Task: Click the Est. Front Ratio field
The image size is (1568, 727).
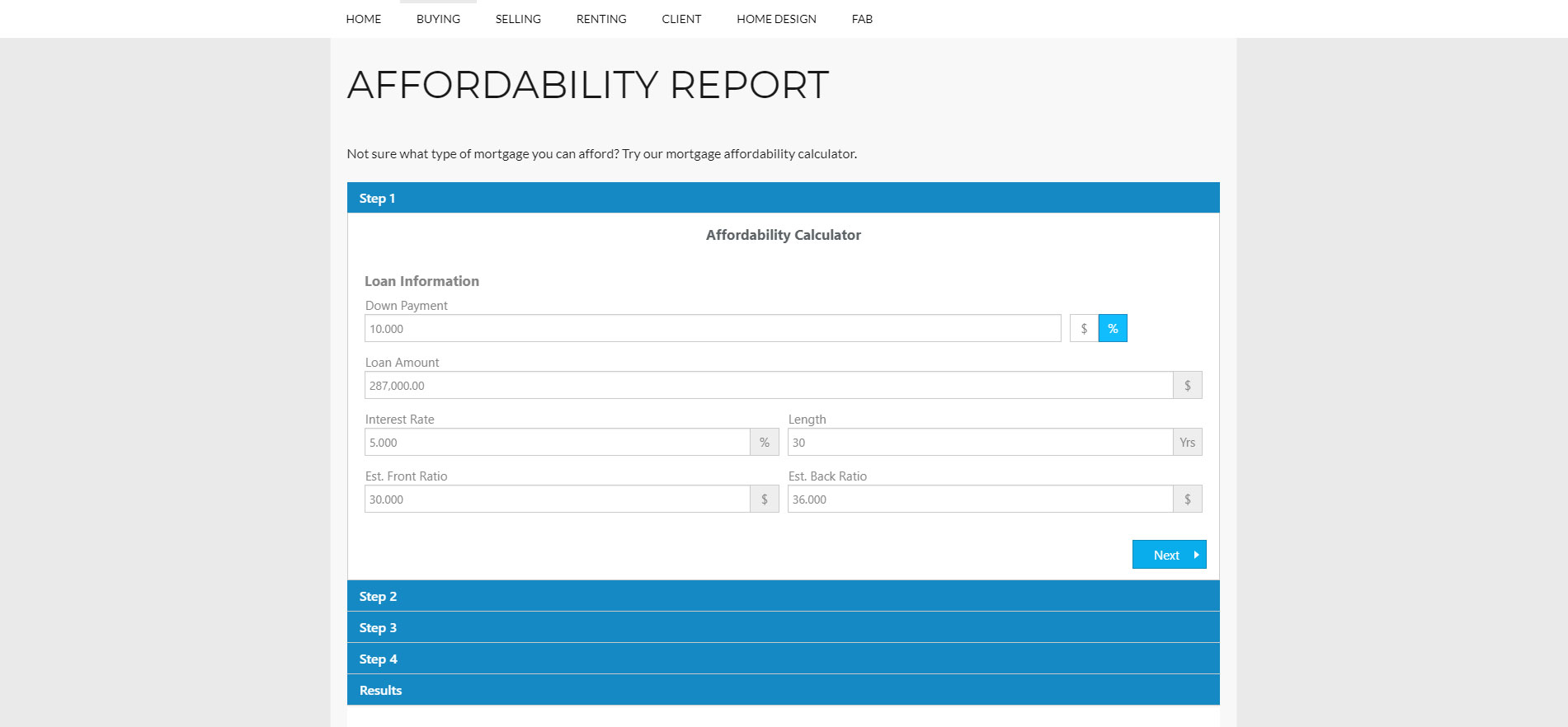Action: tap(558, 499)
